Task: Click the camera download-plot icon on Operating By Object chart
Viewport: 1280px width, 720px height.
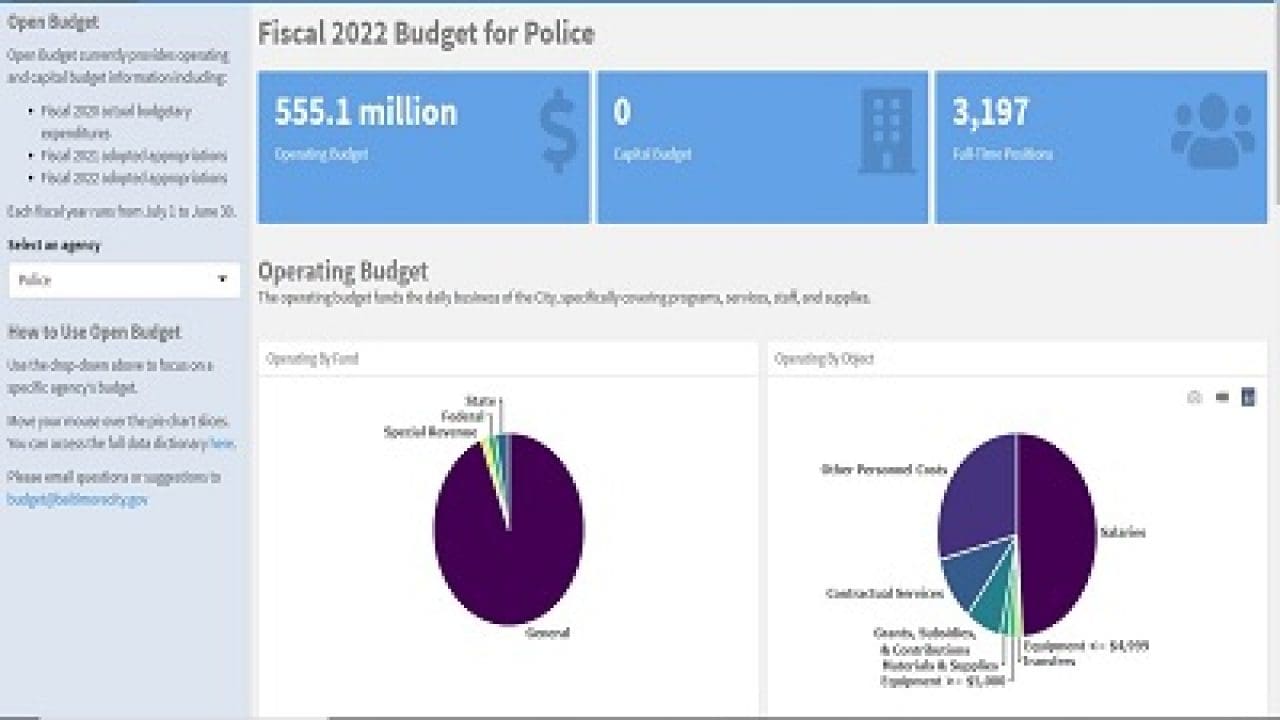Action: 1194,398
